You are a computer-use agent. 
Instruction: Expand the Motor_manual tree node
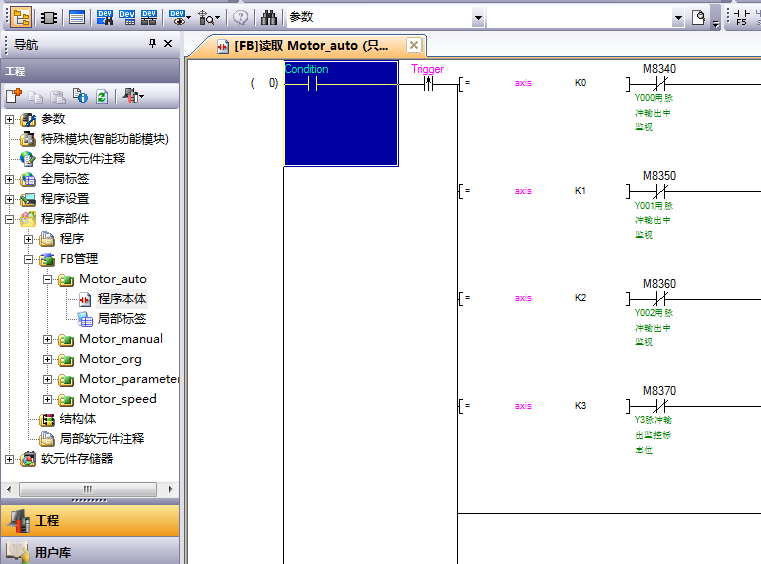[48, 339]
